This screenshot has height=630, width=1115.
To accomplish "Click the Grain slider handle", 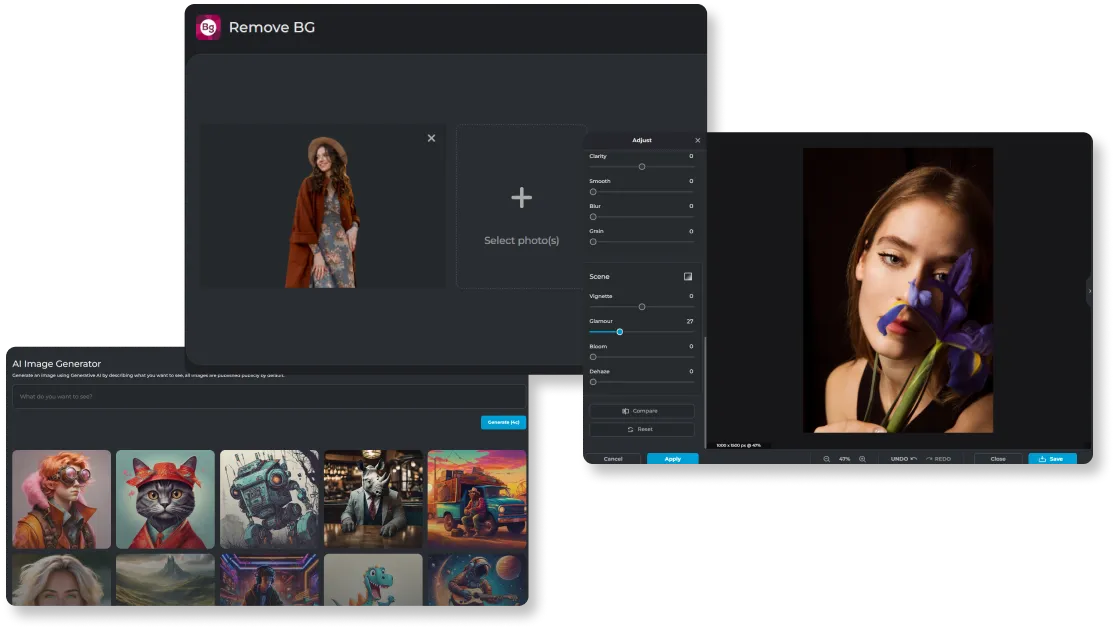I will click(593, 242).
